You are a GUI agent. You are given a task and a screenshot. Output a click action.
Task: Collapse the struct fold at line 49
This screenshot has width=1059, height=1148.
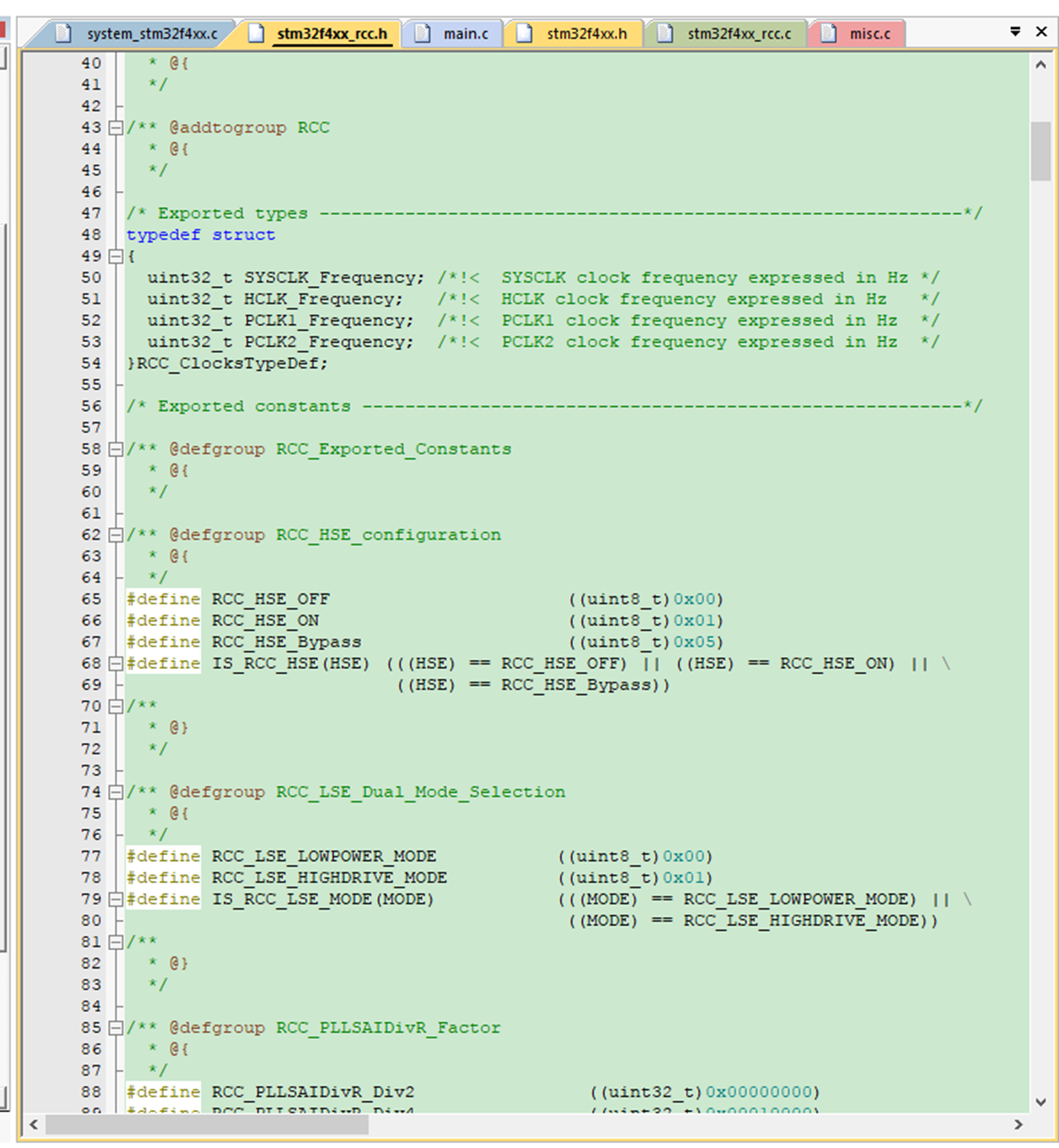pos(116,256)
